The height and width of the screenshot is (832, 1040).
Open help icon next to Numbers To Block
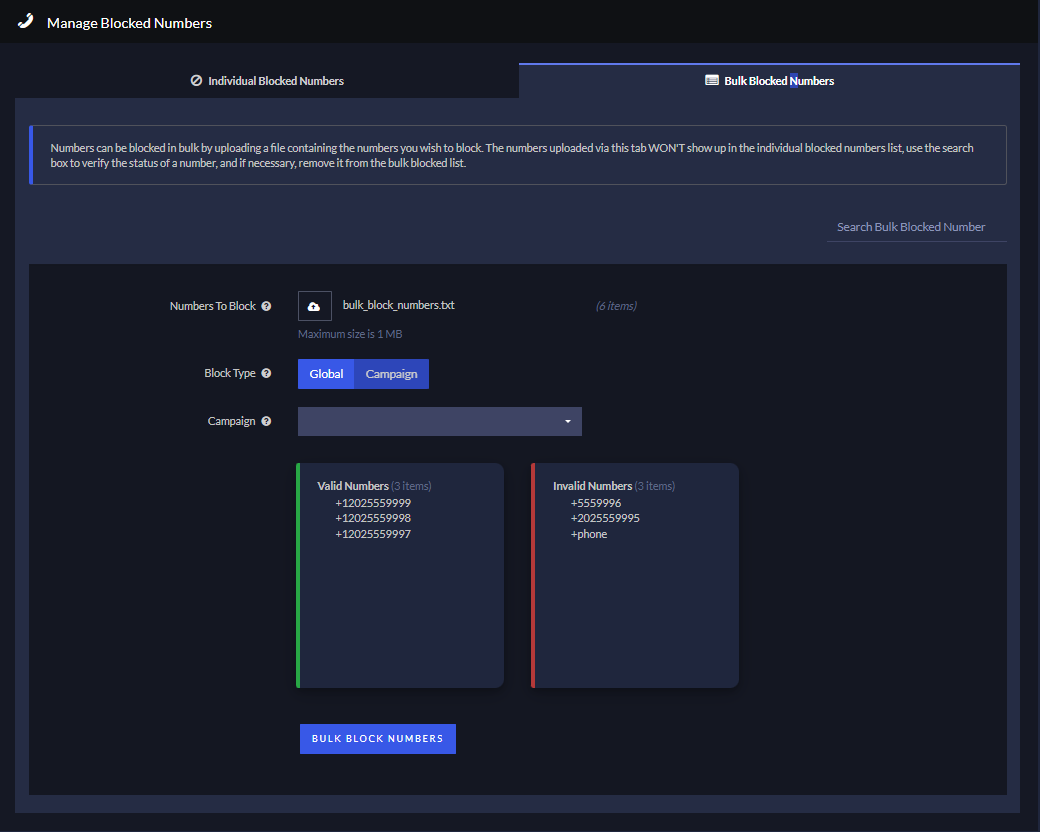[x=266, y=306]
